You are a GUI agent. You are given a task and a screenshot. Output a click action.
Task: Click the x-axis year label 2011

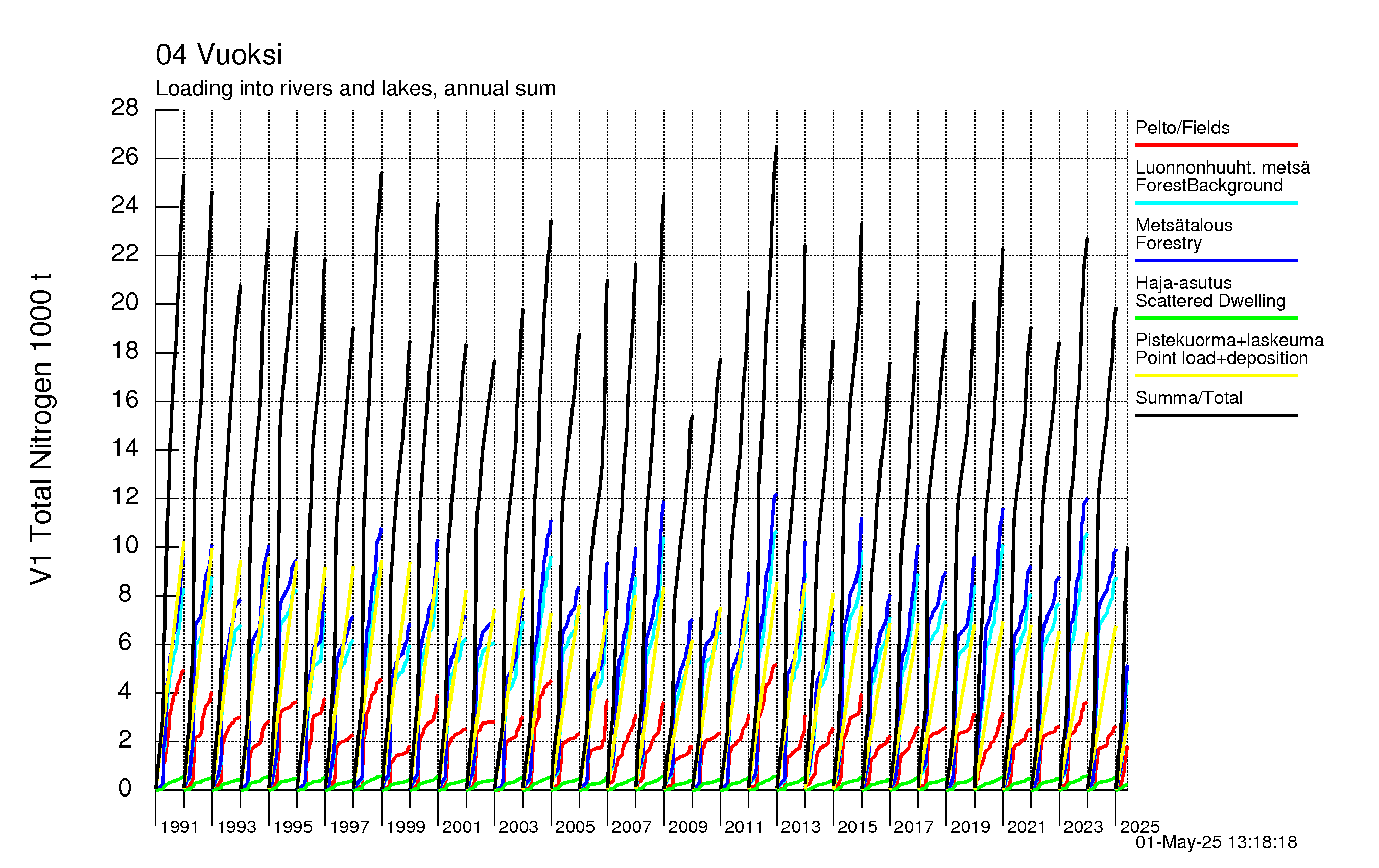(x=744, y=827)
